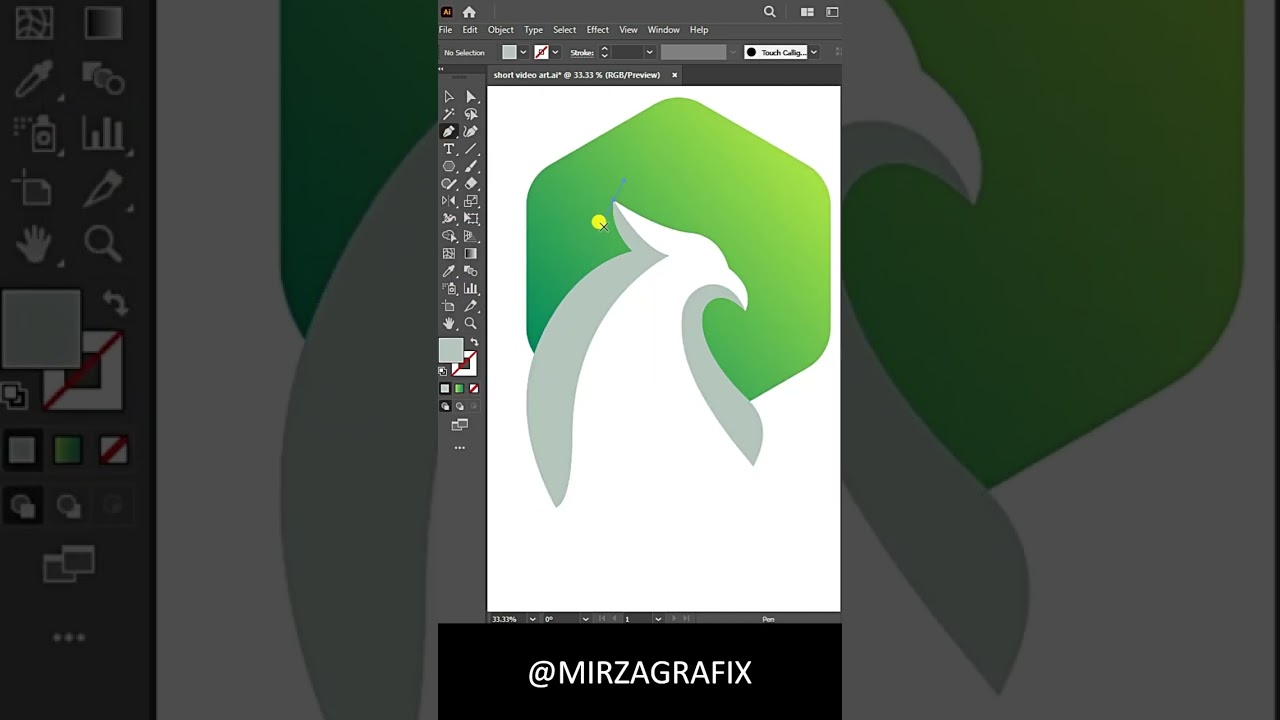
Task: Change Screen Mode button
Action: tap(460, 425)
